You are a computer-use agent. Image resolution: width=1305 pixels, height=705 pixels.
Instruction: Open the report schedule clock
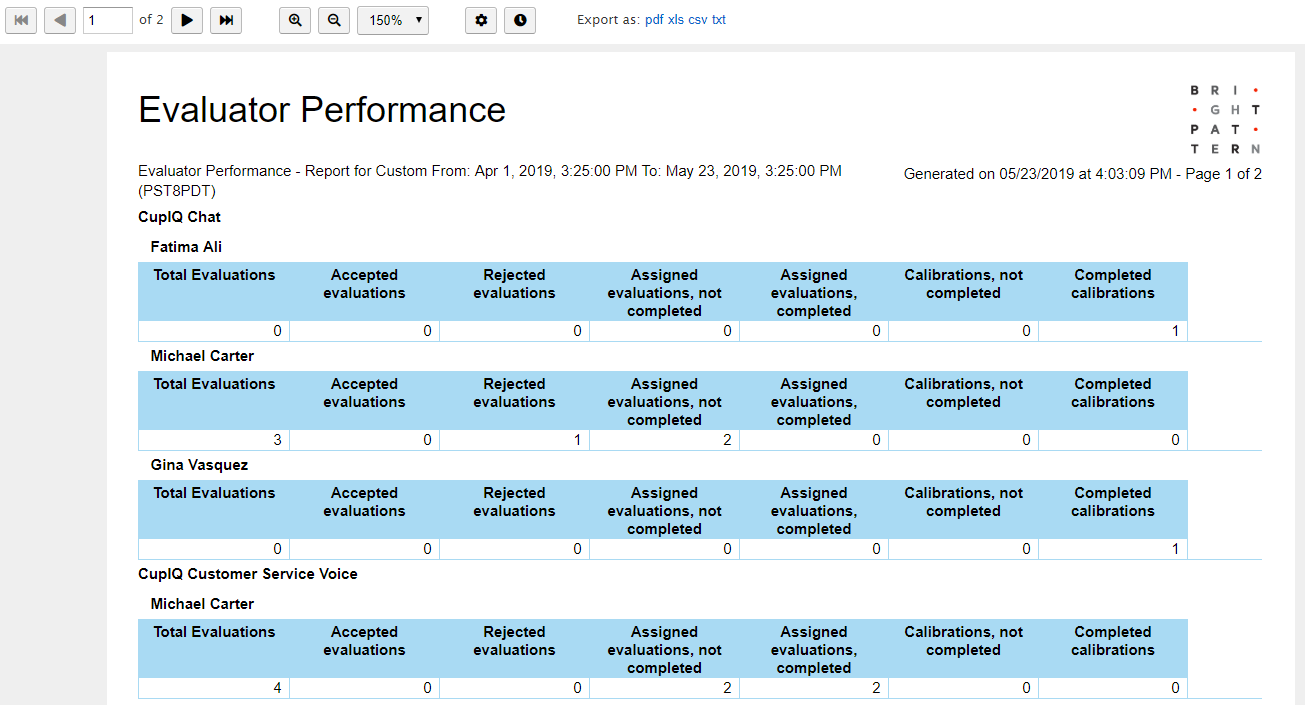pos(520,20)
